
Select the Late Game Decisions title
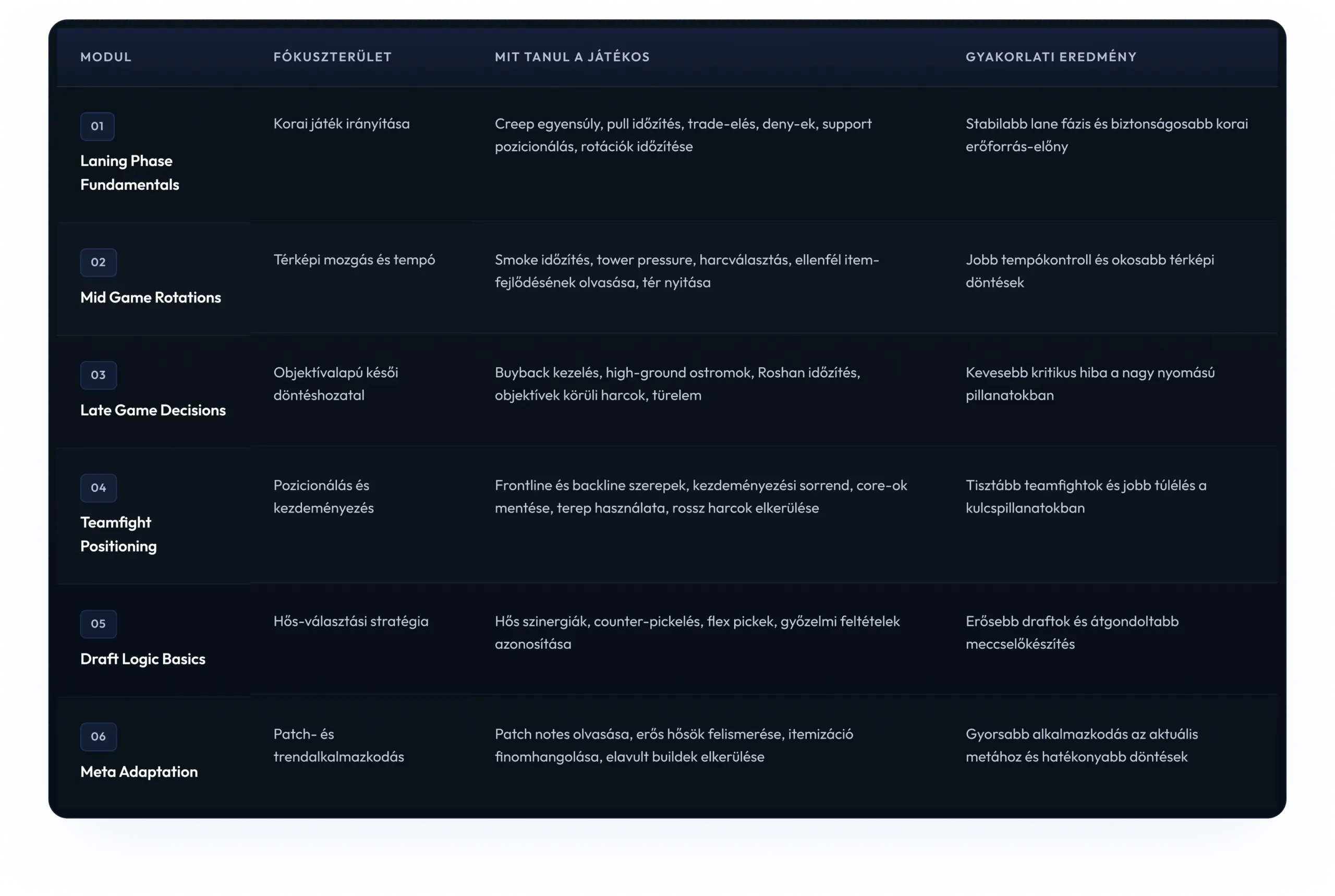point(152,410)
